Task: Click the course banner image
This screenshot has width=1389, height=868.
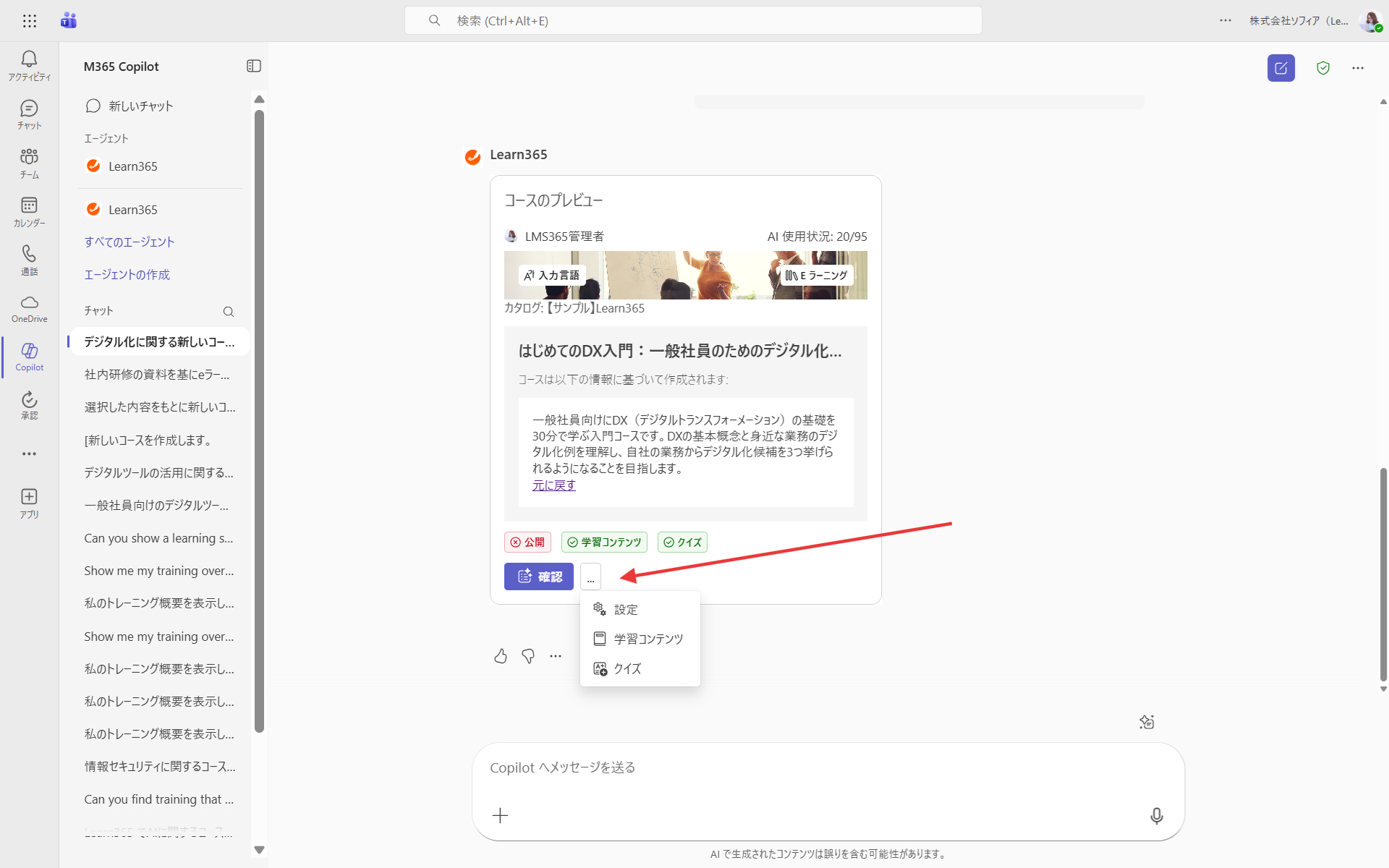Action: click(x=686, y=276)
